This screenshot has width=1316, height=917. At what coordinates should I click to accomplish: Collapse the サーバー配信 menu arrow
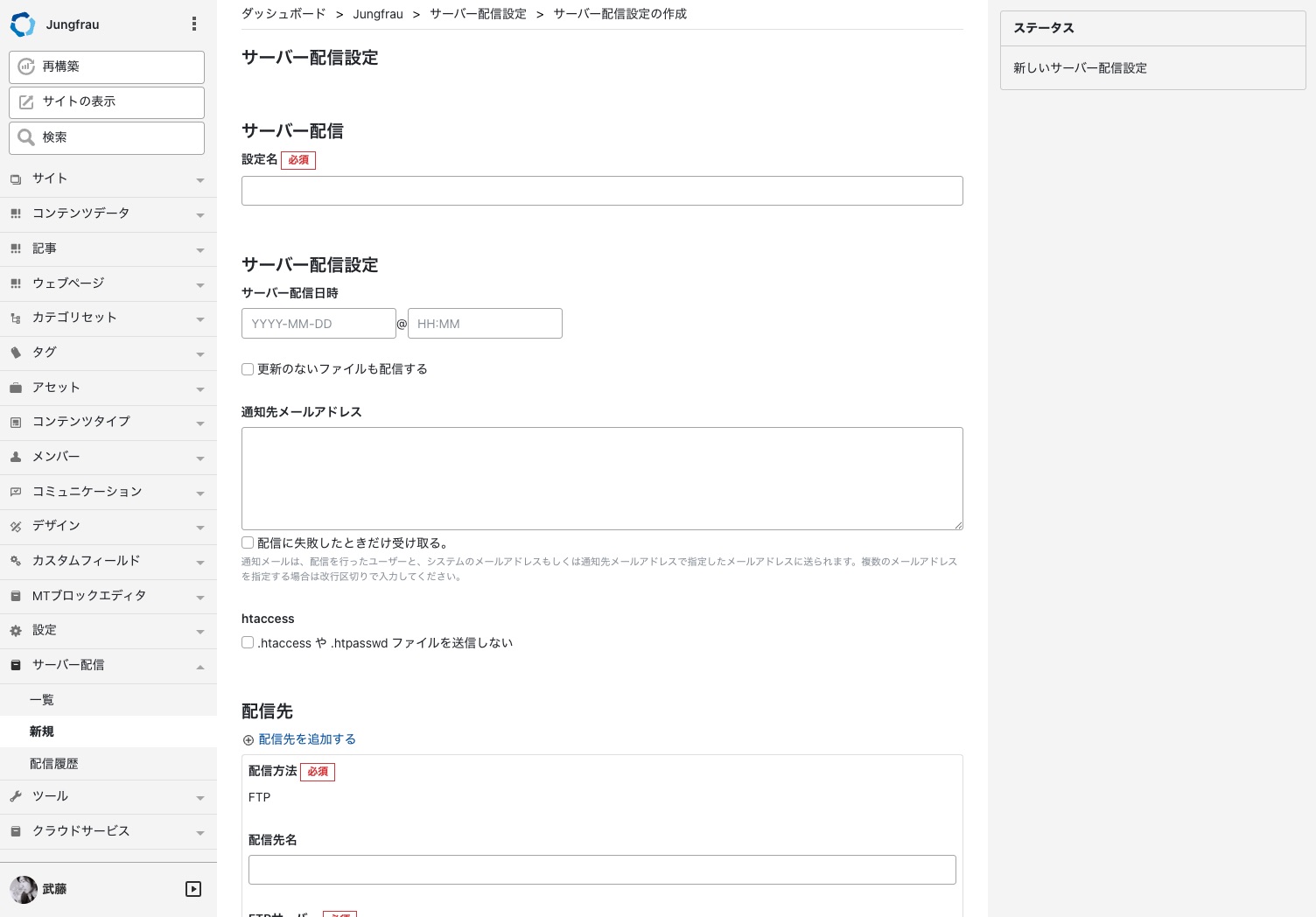[200, 667]
